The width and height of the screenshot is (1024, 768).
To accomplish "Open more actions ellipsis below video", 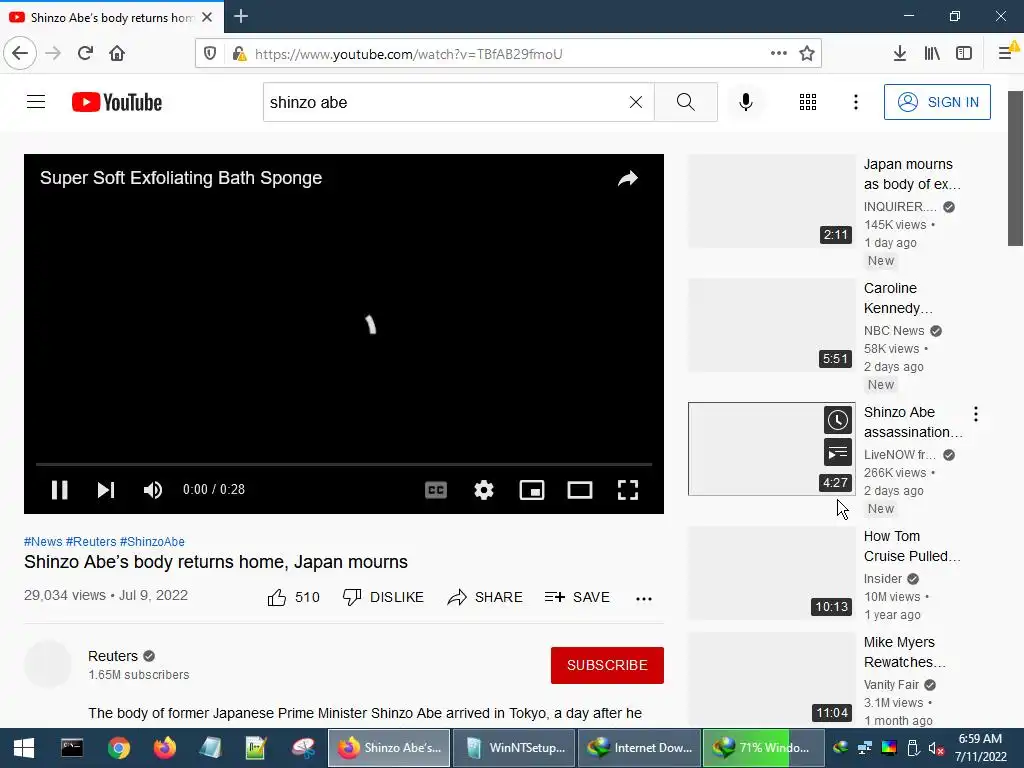I will (644, 598).
